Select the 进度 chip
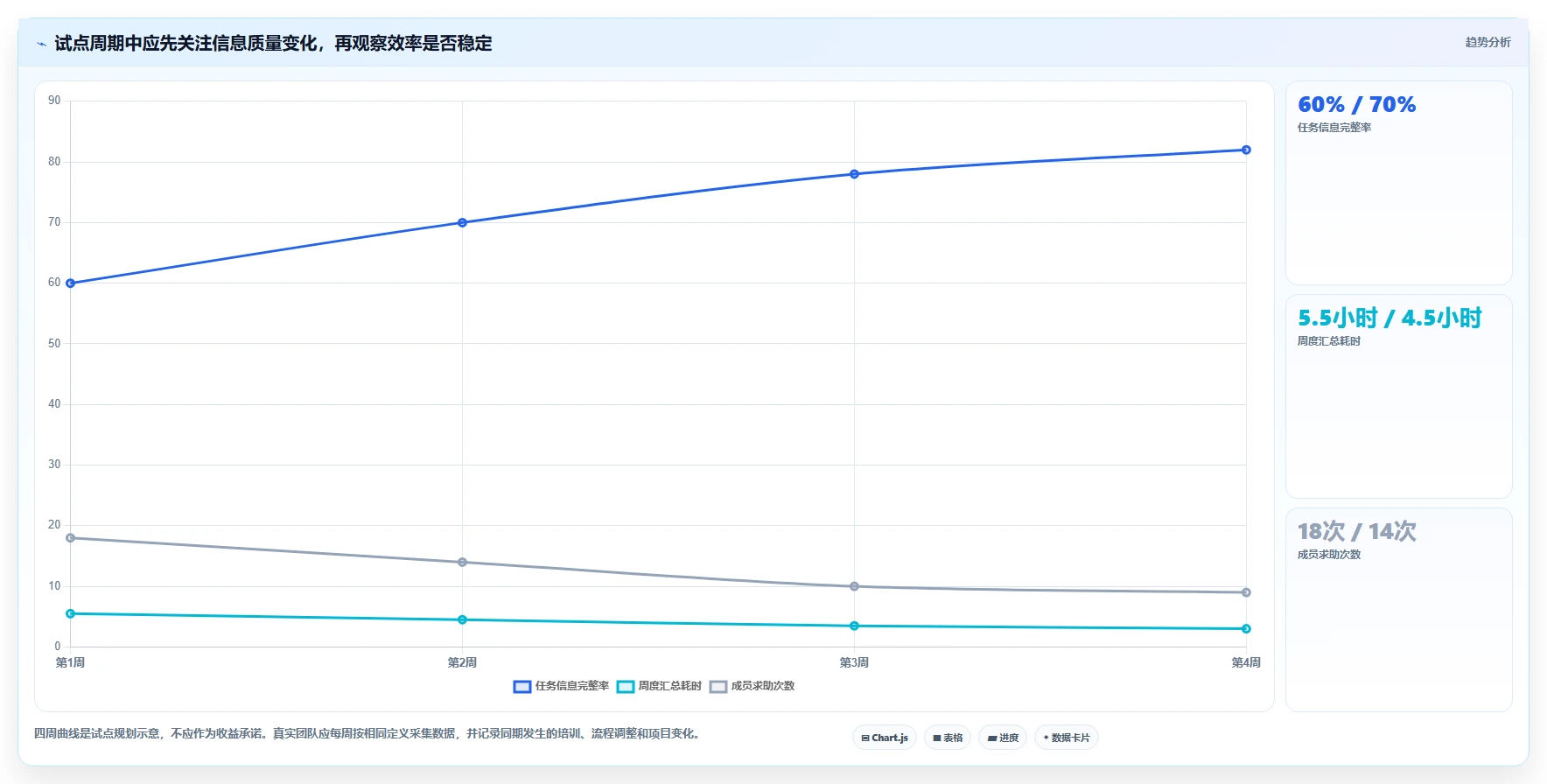Screen dimensions: 1547x784 tap(1003, 738)
